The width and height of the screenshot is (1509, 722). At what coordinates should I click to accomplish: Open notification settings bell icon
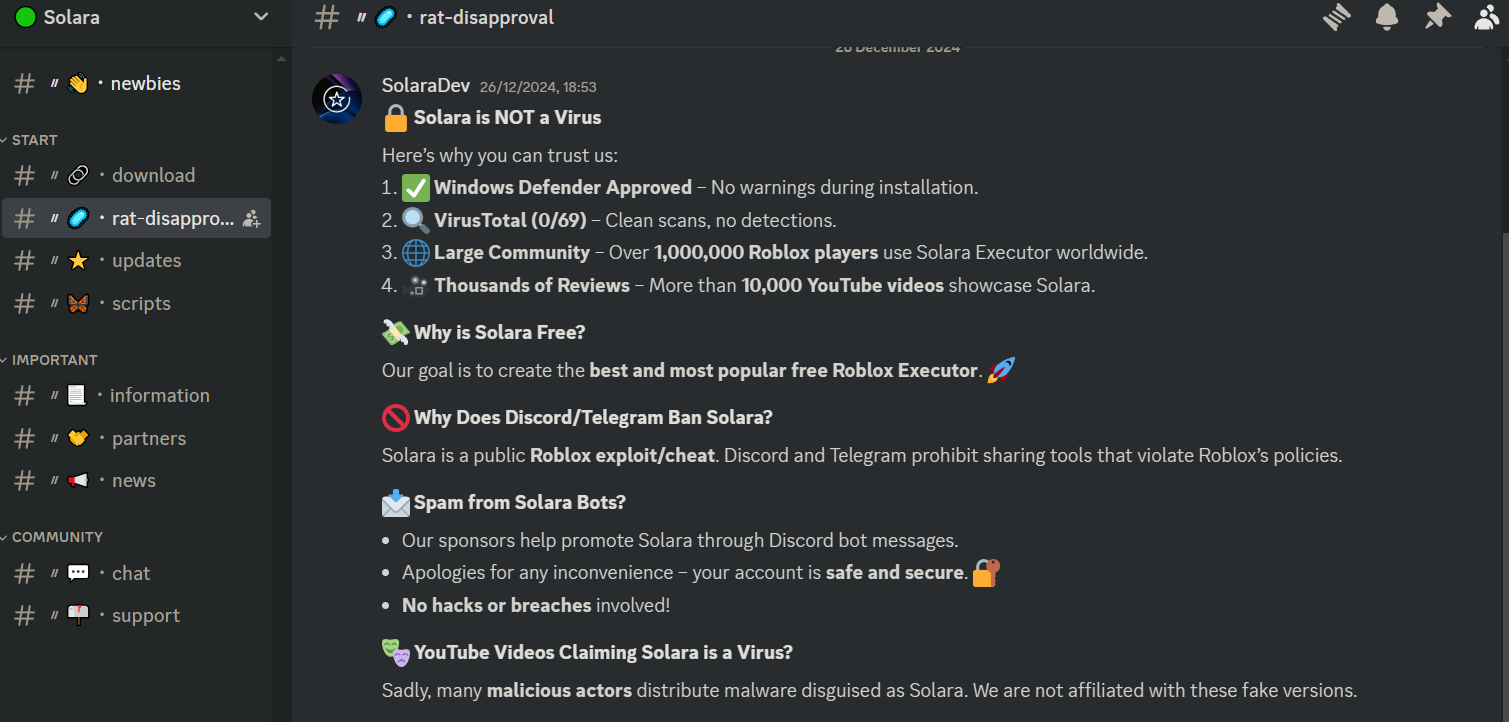point(1387,17)
